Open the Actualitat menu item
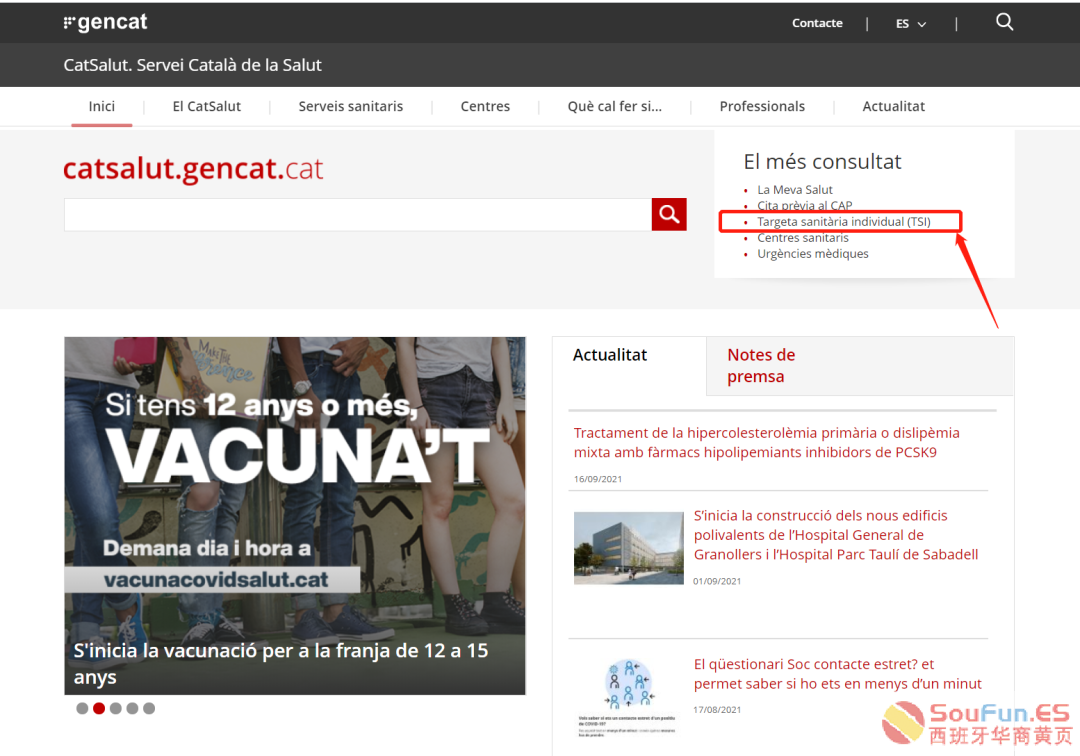 pyautogui.click(x=893, y=106)
